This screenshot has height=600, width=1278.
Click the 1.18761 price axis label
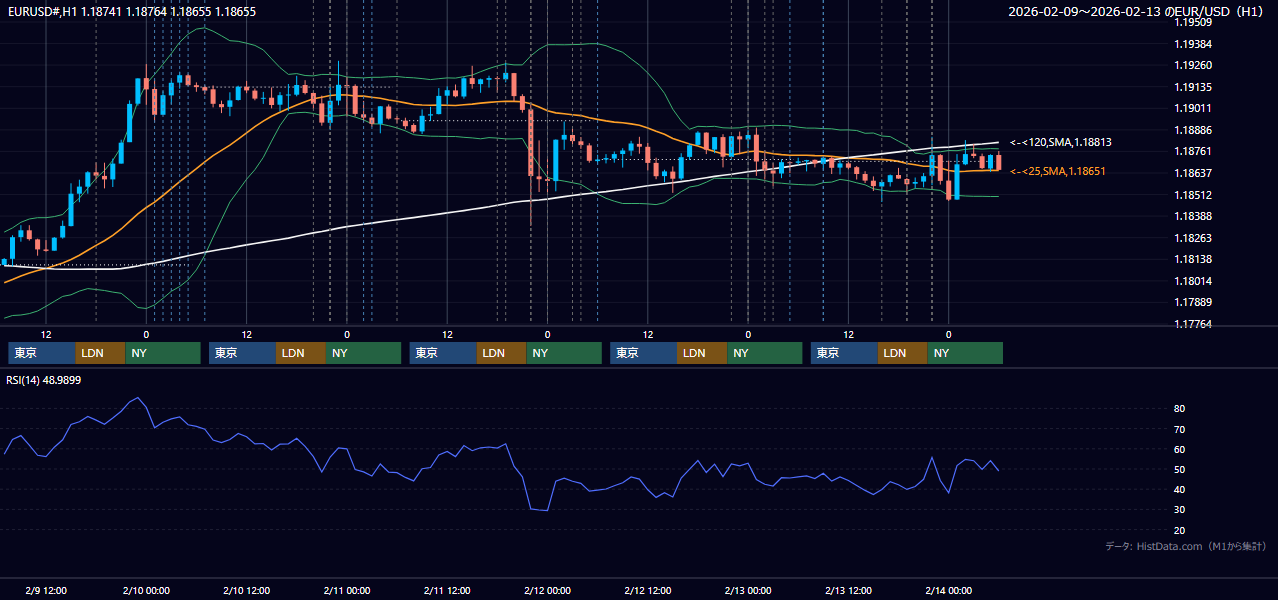coord(1192,151)
